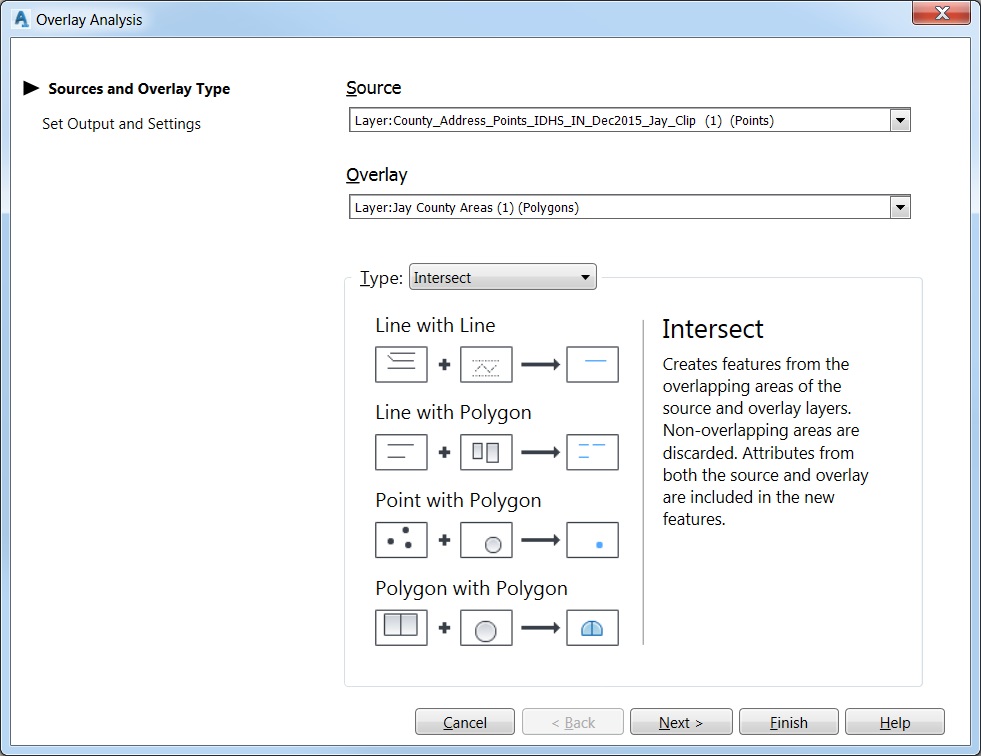Click the Overlay field label
Image resolution: width=981 pixels, height=756 pixels.
[x=377, y=175]
